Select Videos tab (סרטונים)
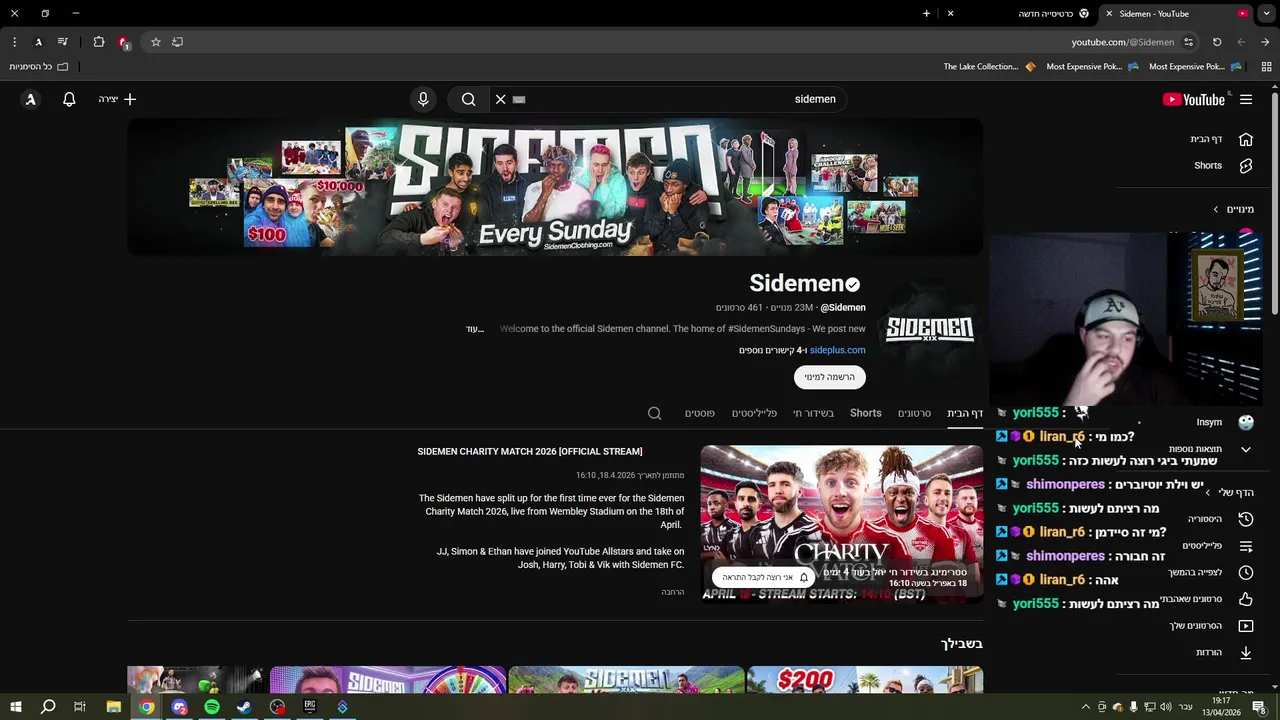This screenshot has width=1280, height=720. pos(914,413)
